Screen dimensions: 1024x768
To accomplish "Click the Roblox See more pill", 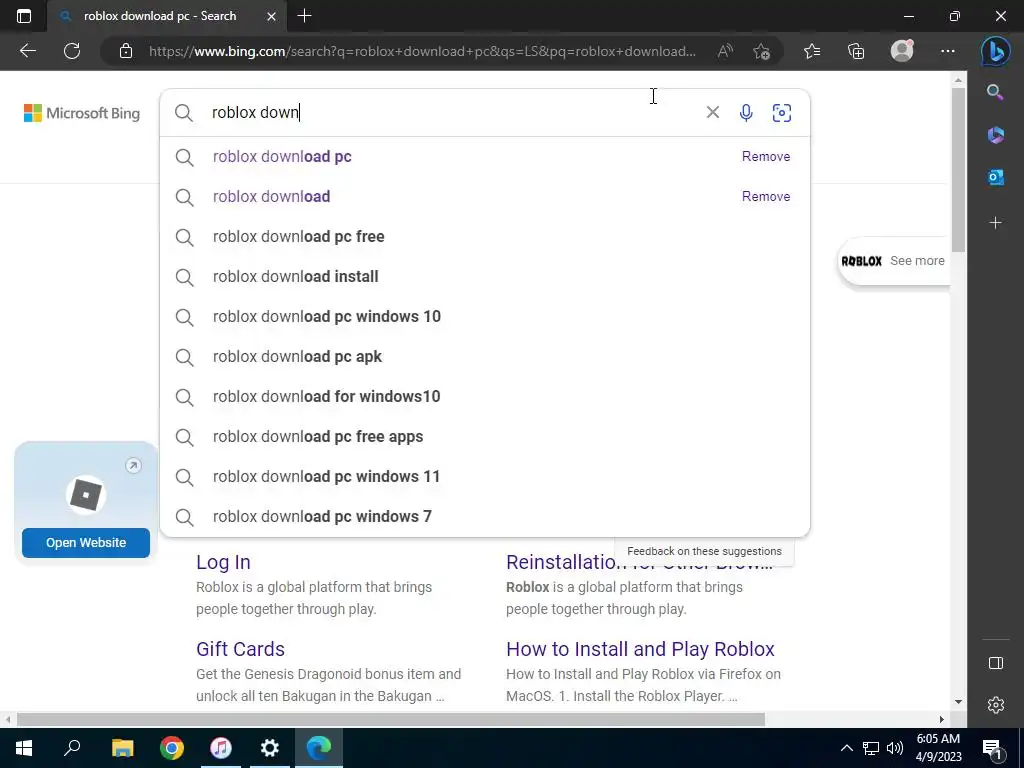I will (893, 261).
